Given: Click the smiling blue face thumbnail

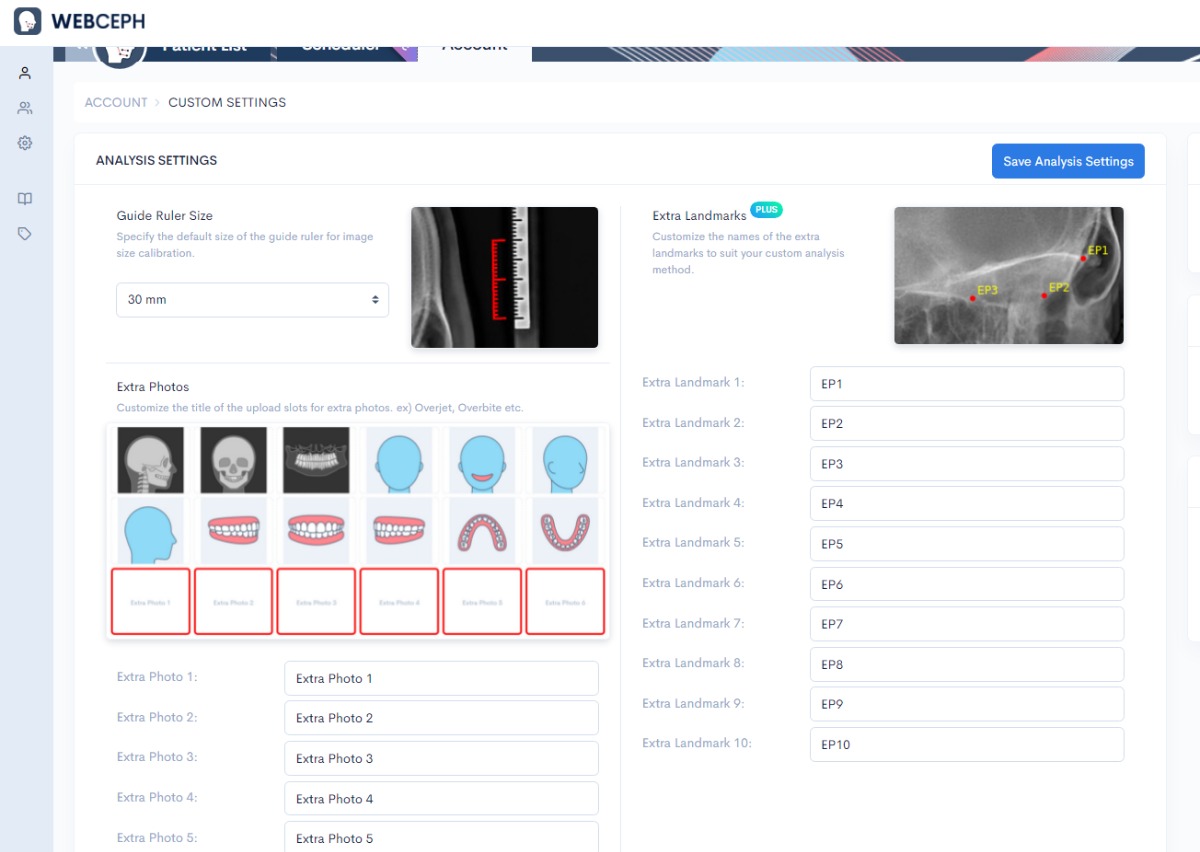Looking at the screenshot, I should tap(482, 460).
